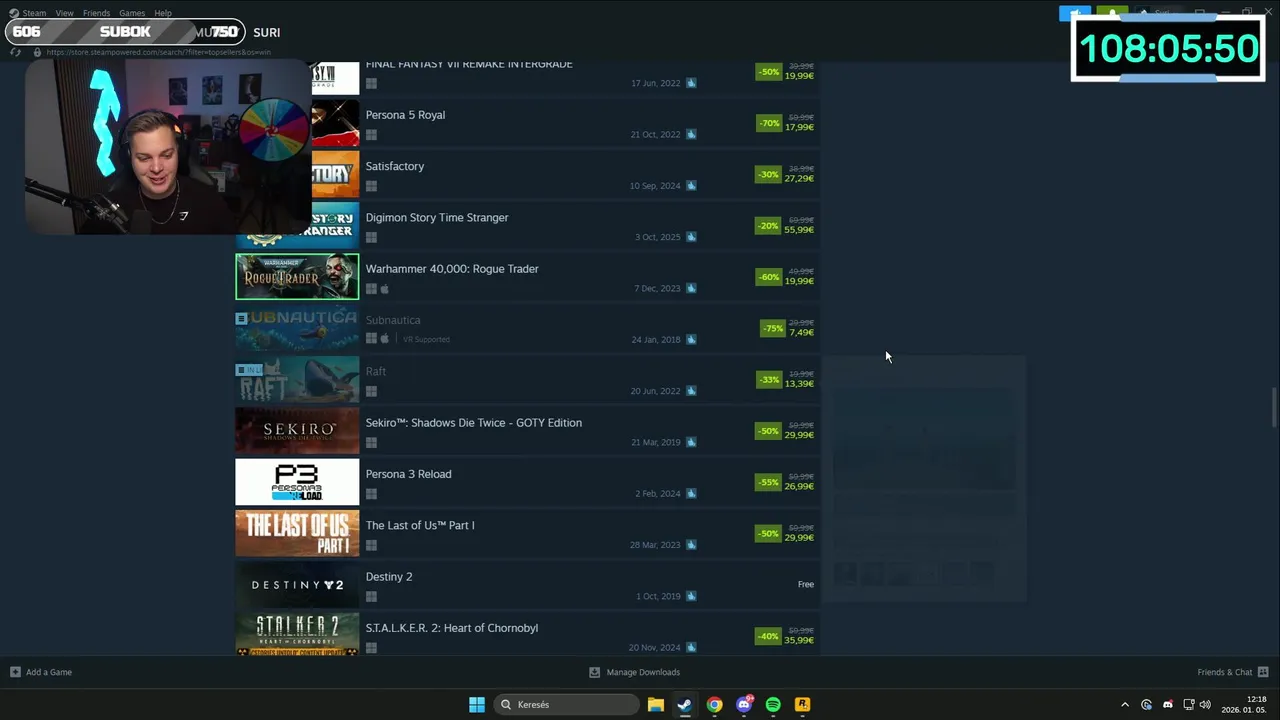
Task: Click the -60% badge on the Warhammer Rogue Trader row
Action: 769,277
